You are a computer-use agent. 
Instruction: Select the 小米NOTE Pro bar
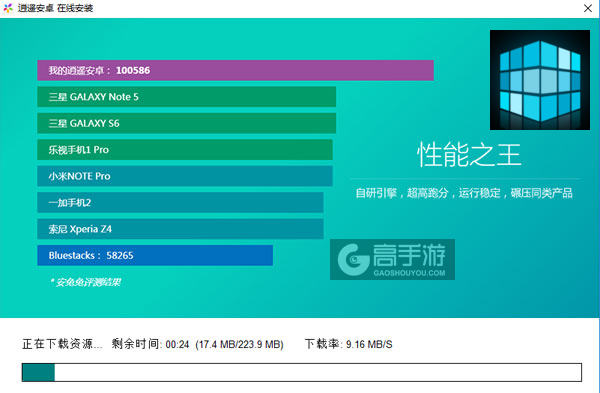(x=185, y=176)
